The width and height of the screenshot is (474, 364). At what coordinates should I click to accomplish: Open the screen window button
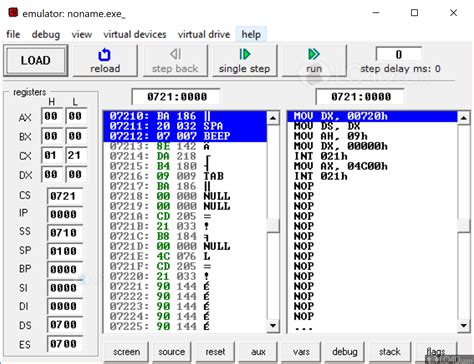pyautogui.click(x=126, y=352)
